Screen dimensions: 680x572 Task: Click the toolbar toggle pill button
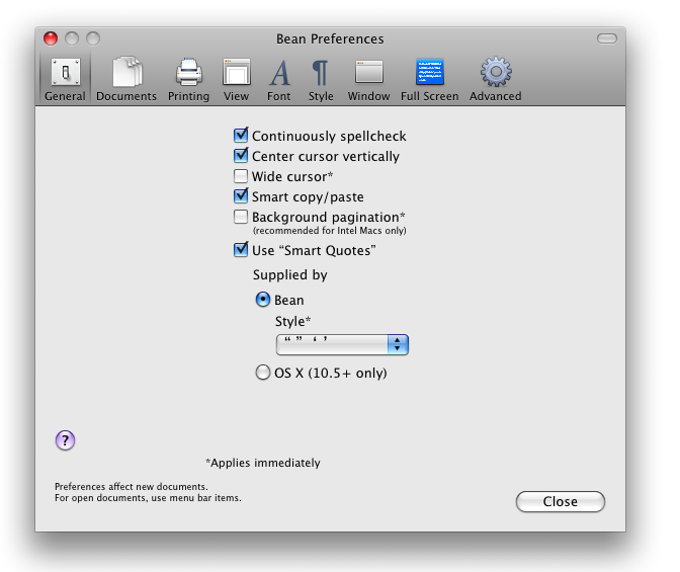click(607, 39)
